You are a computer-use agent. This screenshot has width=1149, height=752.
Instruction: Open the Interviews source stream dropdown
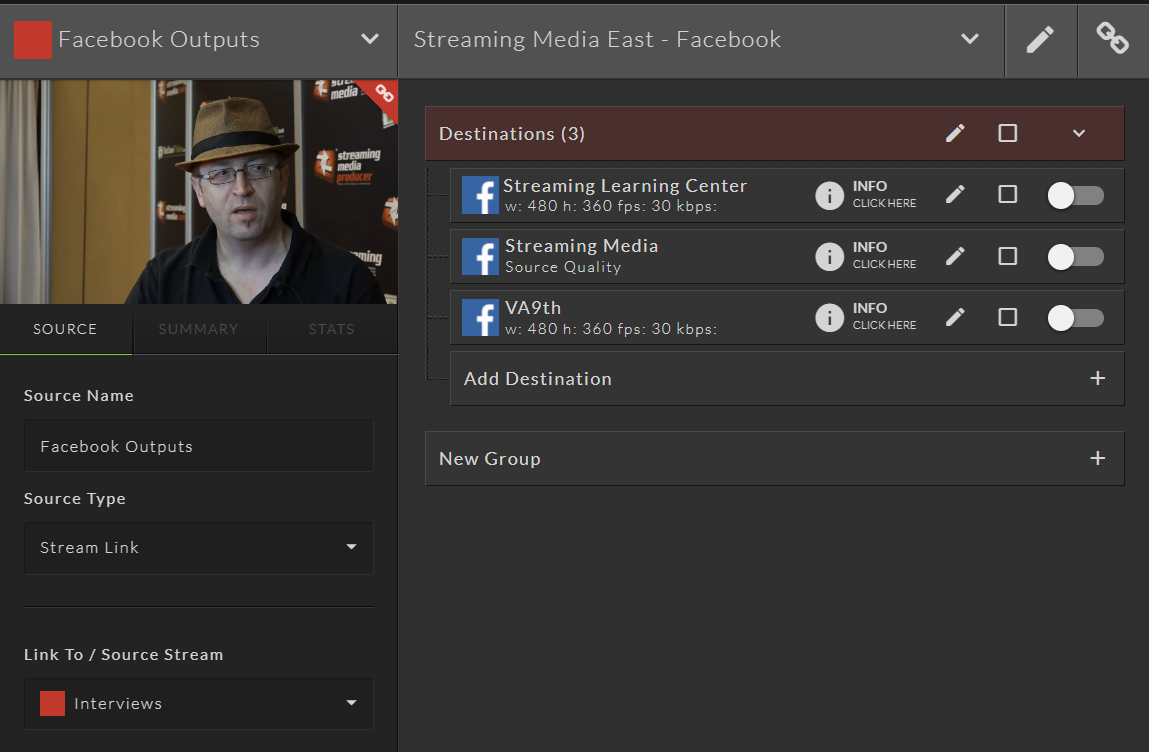click(199, 704)
